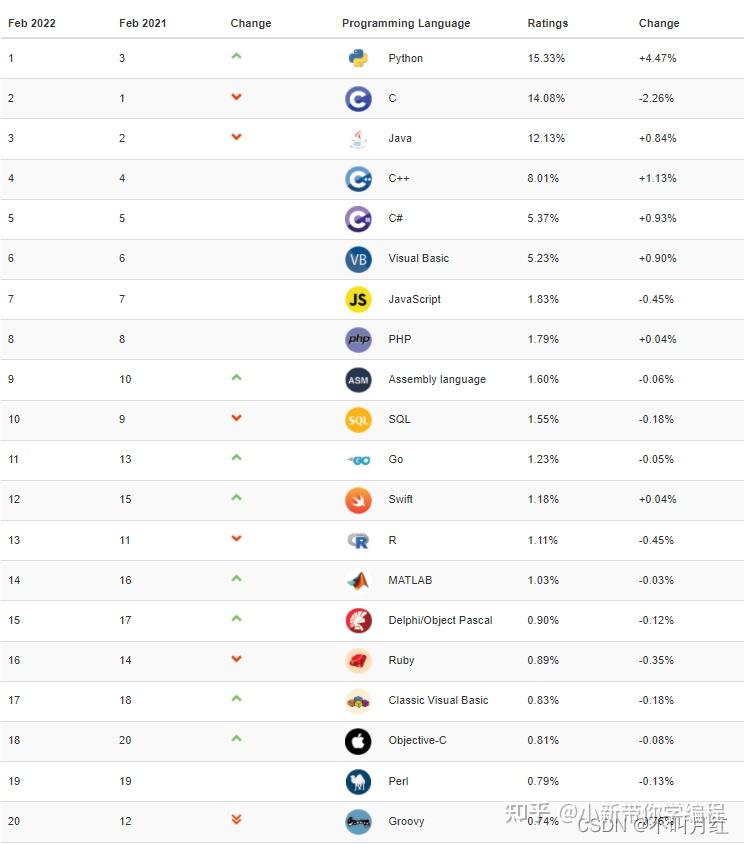This screenshot has height=844, width=744.
Task: Click the Python logo icon
Action: (358, 58)
